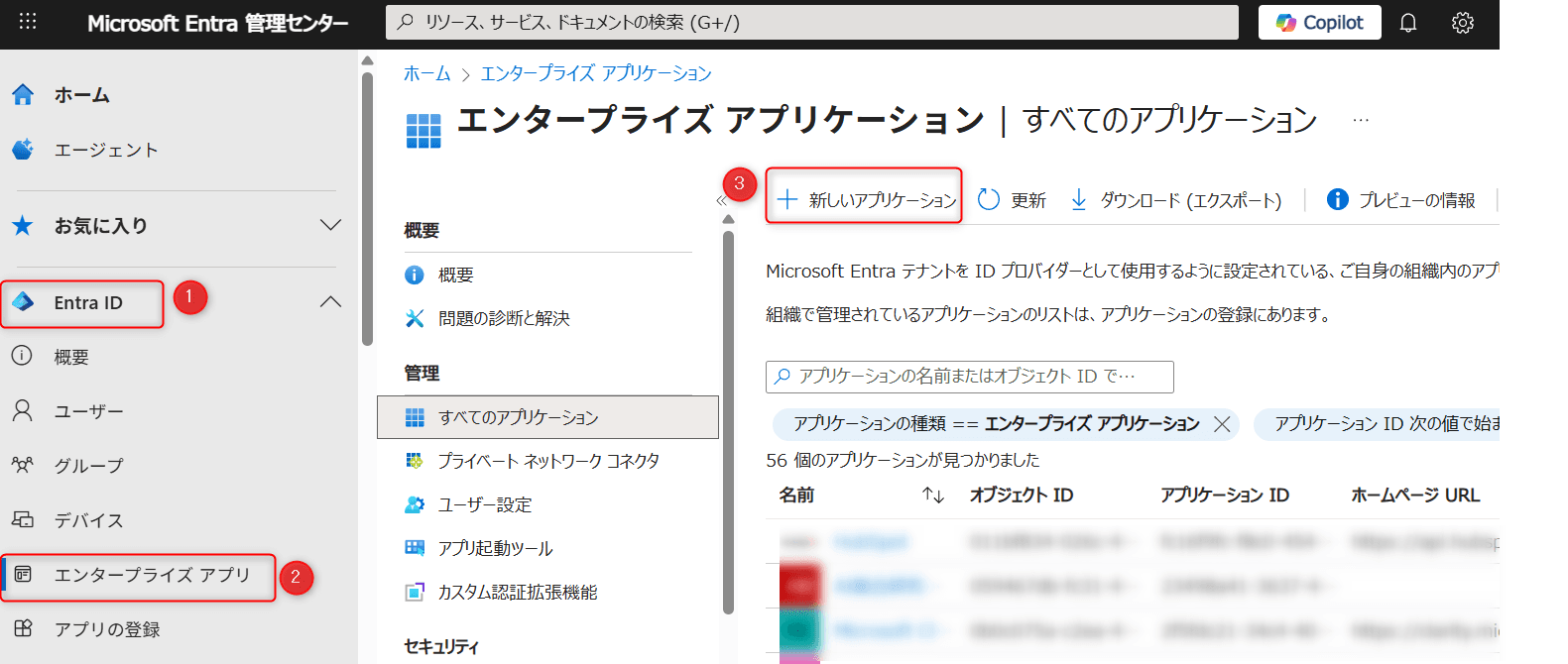Open the portal menu grid icon
The width and height of the screenshot is (1568, 664).
[28, 22]
